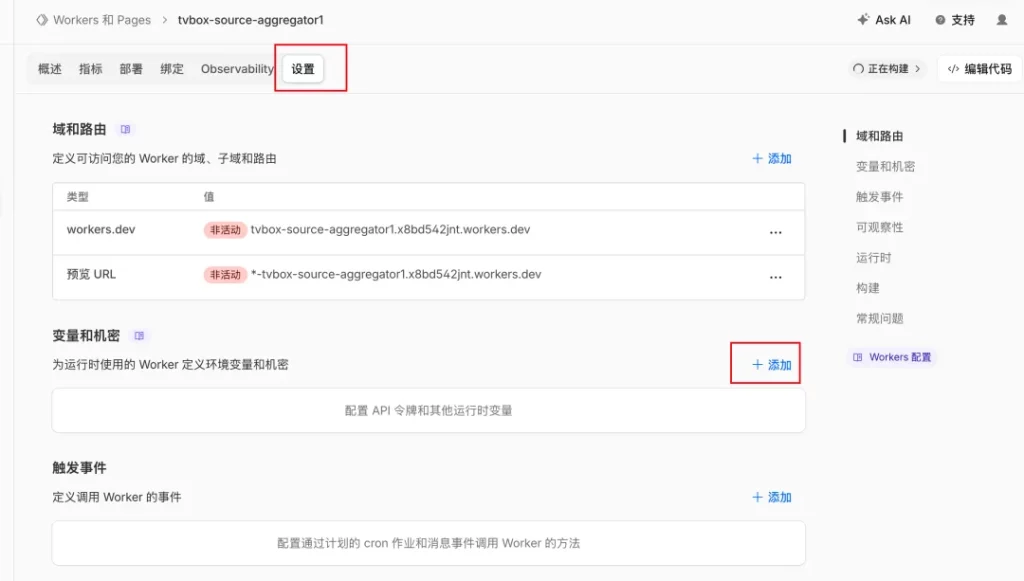Open docs icon next to 变量和机密 heading

(139, 336)
